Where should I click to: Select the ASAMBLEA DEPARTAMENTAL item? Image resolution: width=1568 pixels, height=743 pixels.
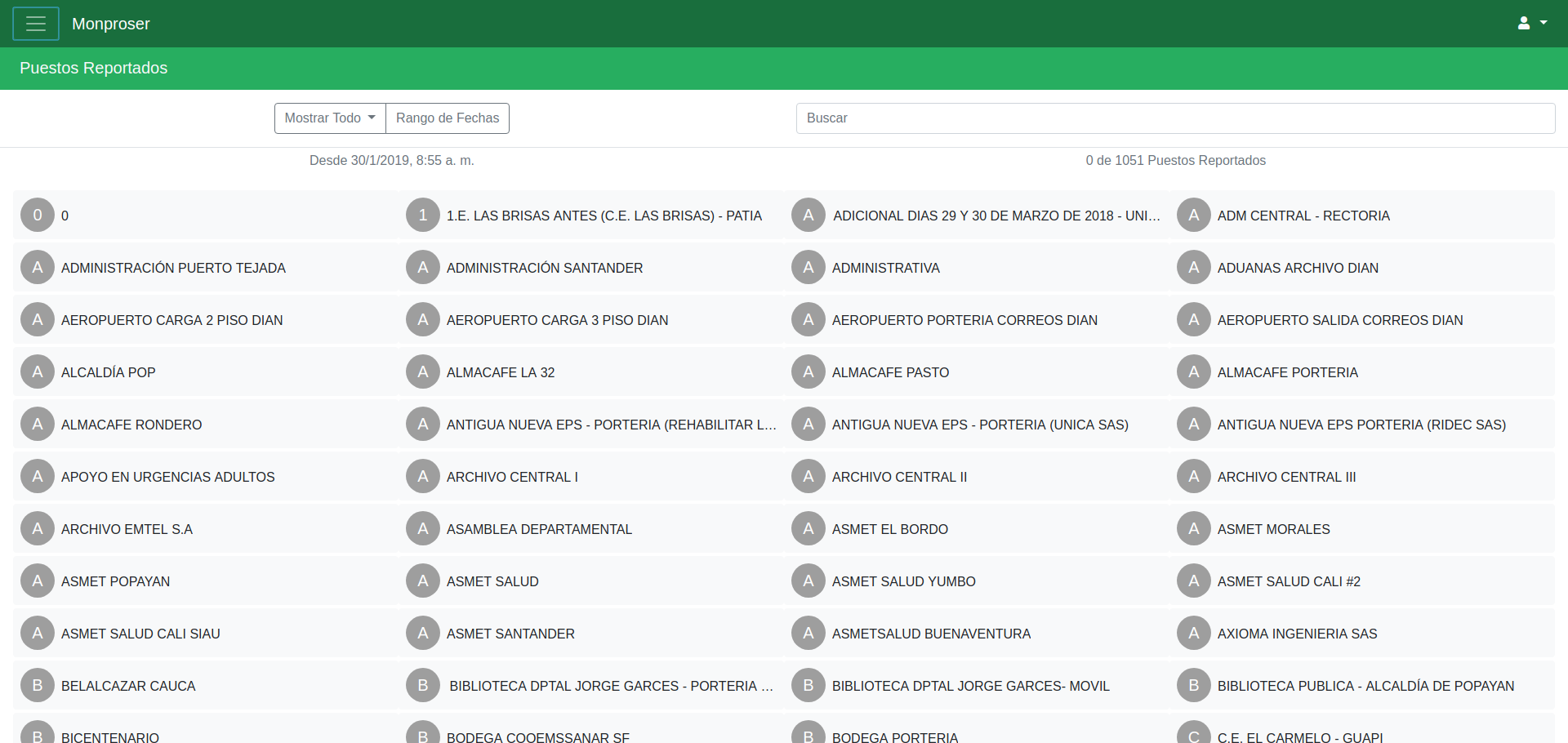(x=539, y=529)
